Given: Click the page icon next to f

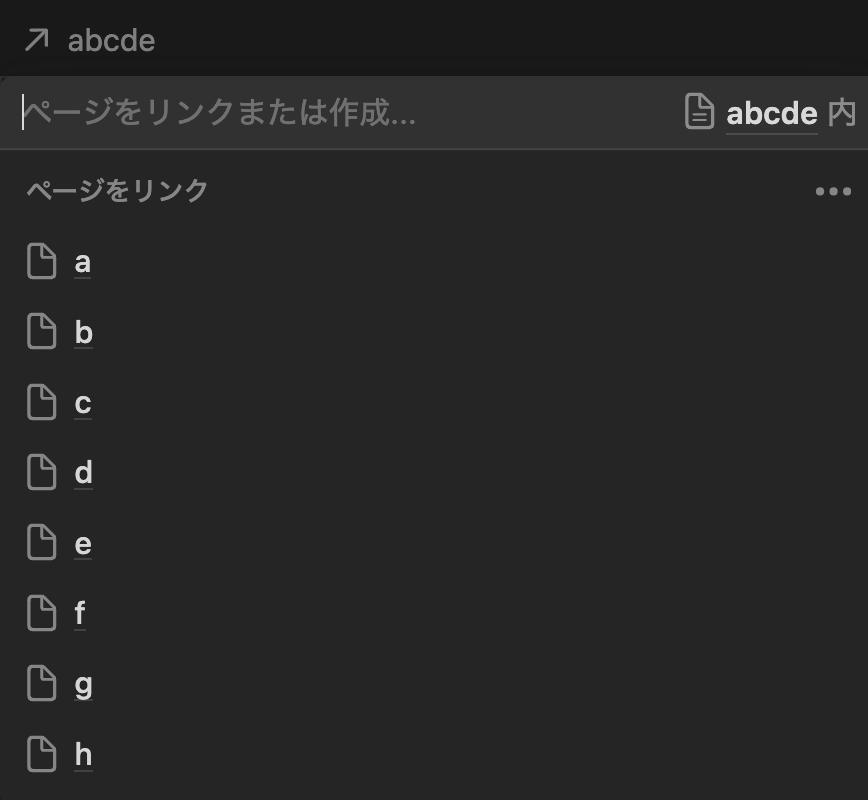Looking at the screenshot, I should click(x=42, y=613).
